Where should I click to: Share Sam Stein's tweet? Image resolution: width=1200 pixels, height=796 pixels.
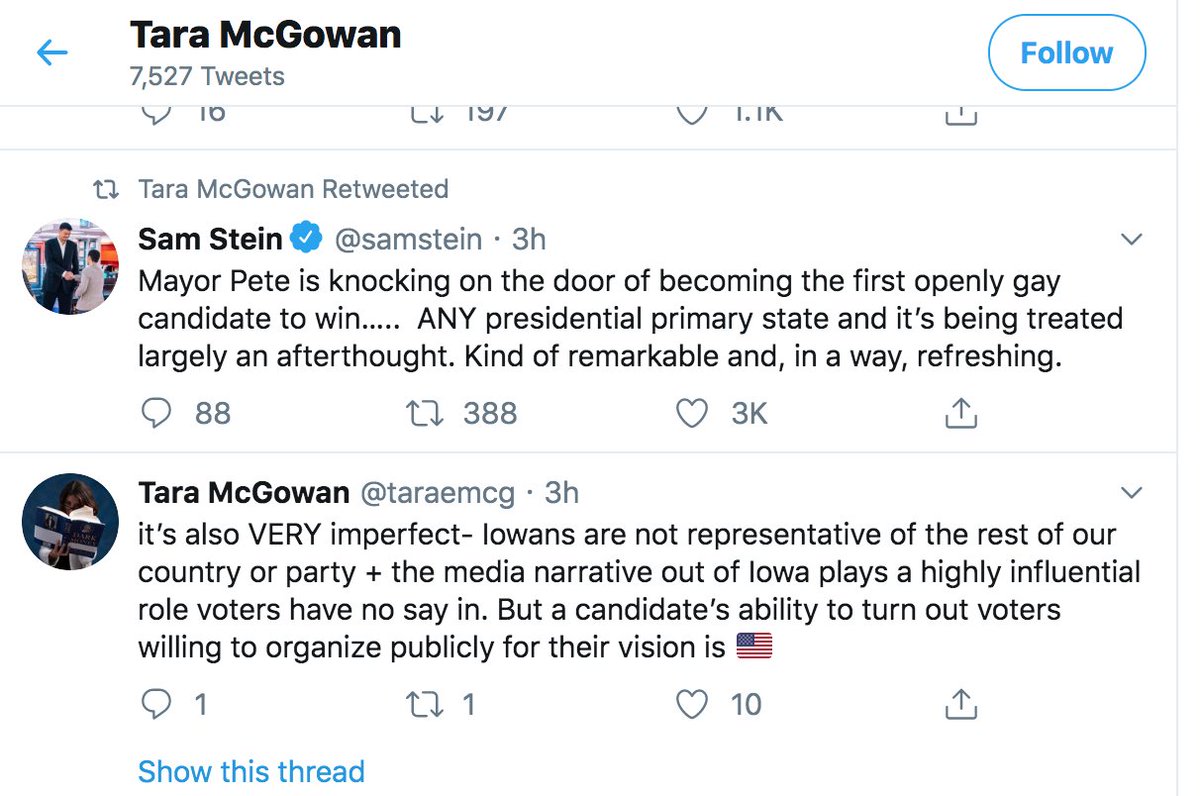pos(960,413)
